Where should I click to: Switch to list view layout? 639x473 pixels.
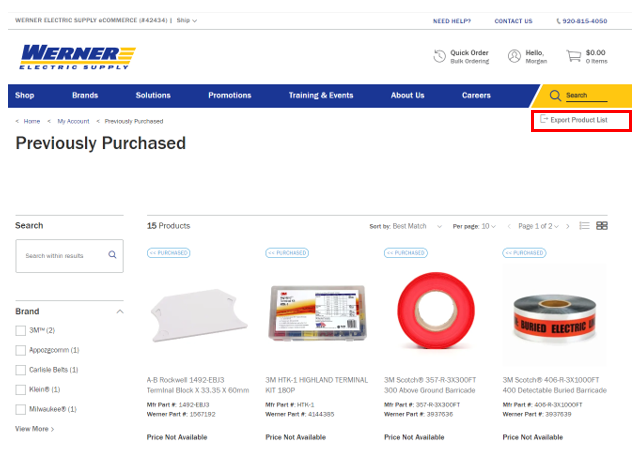pyautogui.click(x=584, y=226)
